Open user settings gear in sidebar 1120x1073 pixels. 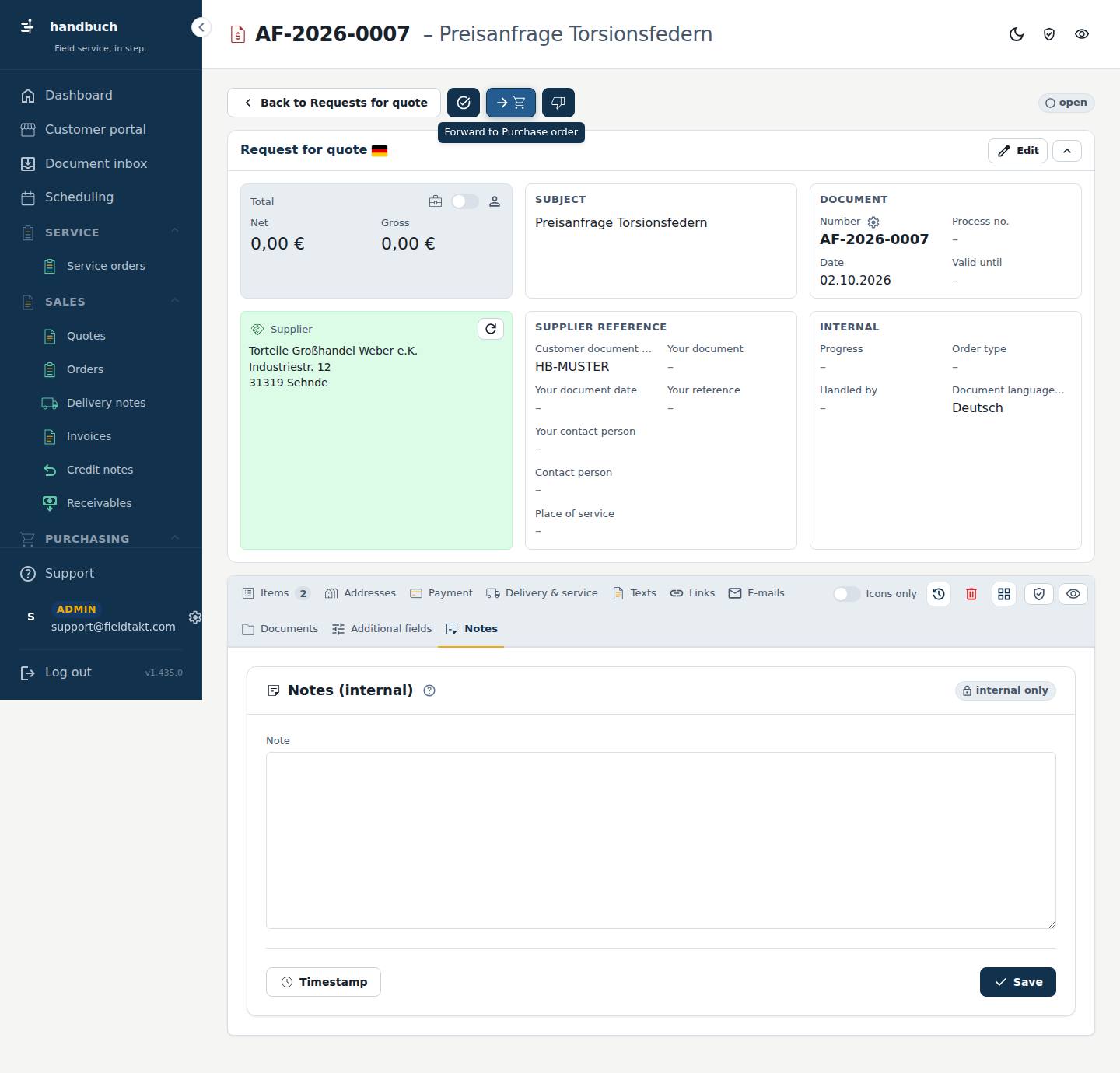coord(195,617)
